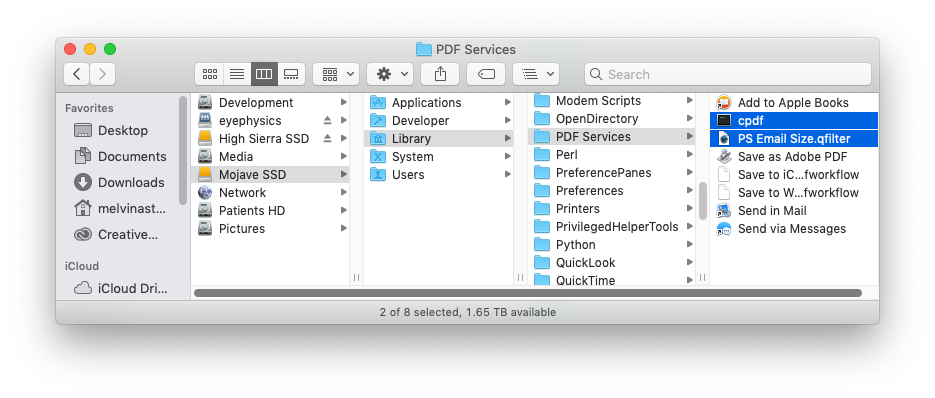Select the Development volume

[256, 103]
